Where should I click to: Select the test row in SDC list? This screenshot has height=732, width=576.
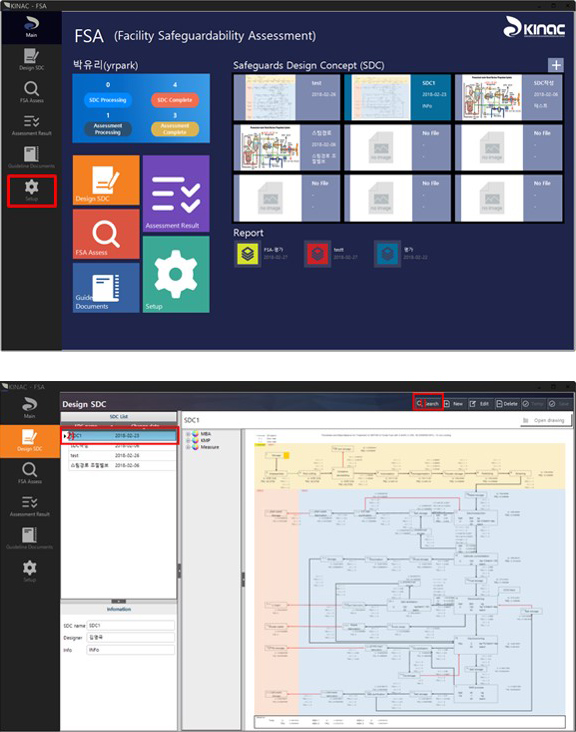click(x=119, y=456)
